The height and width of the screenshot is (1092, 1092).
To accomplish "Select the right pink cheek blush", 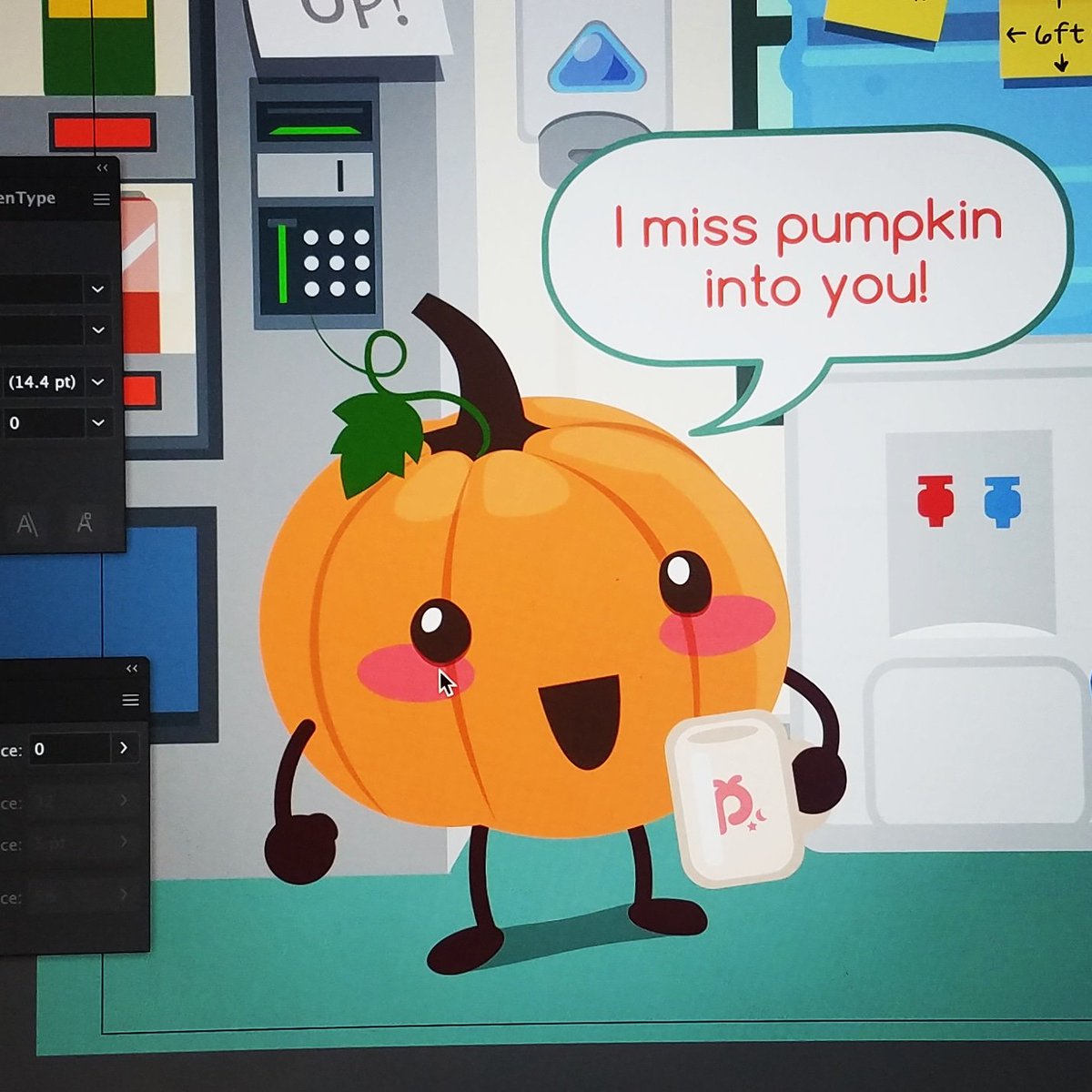I will click(x=717, y=623).
